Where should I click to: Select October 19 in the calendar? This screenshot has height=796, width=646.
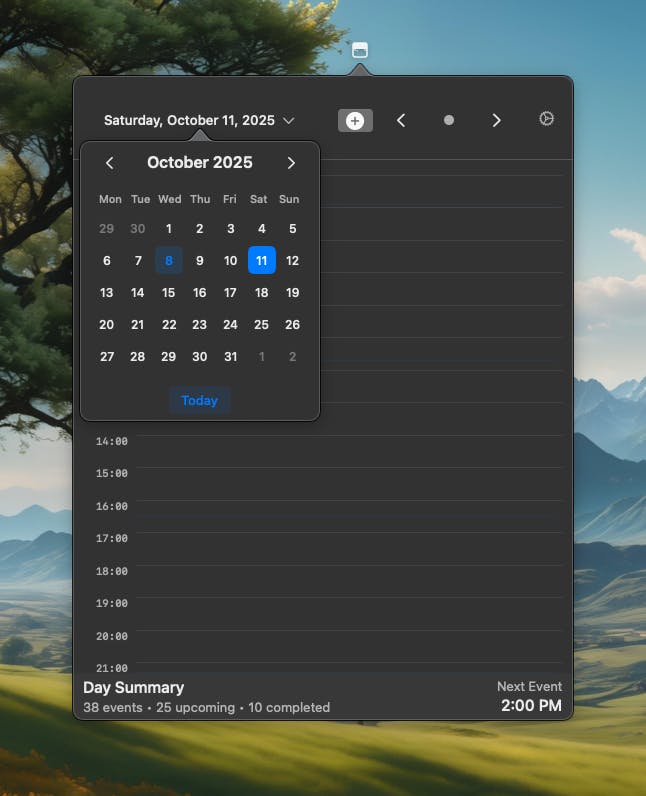pyautogui.click(x=292, y=292)
